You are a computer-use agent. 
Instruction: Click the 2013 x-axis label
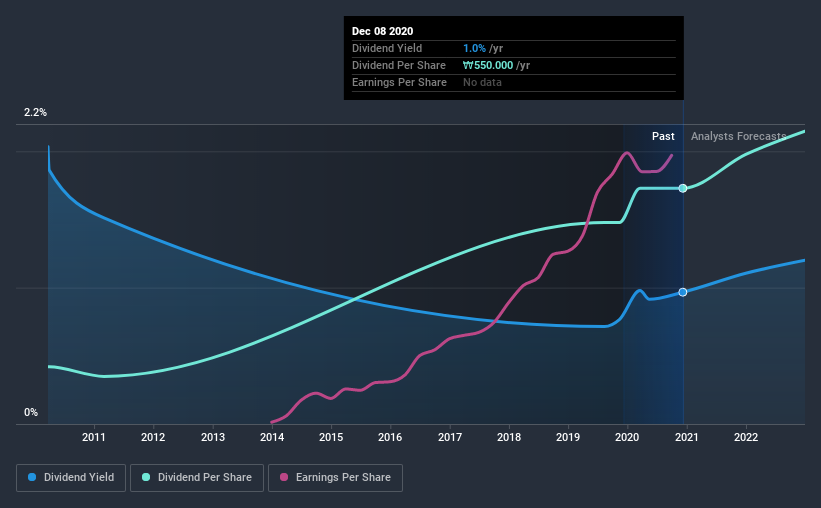point(213,437)
